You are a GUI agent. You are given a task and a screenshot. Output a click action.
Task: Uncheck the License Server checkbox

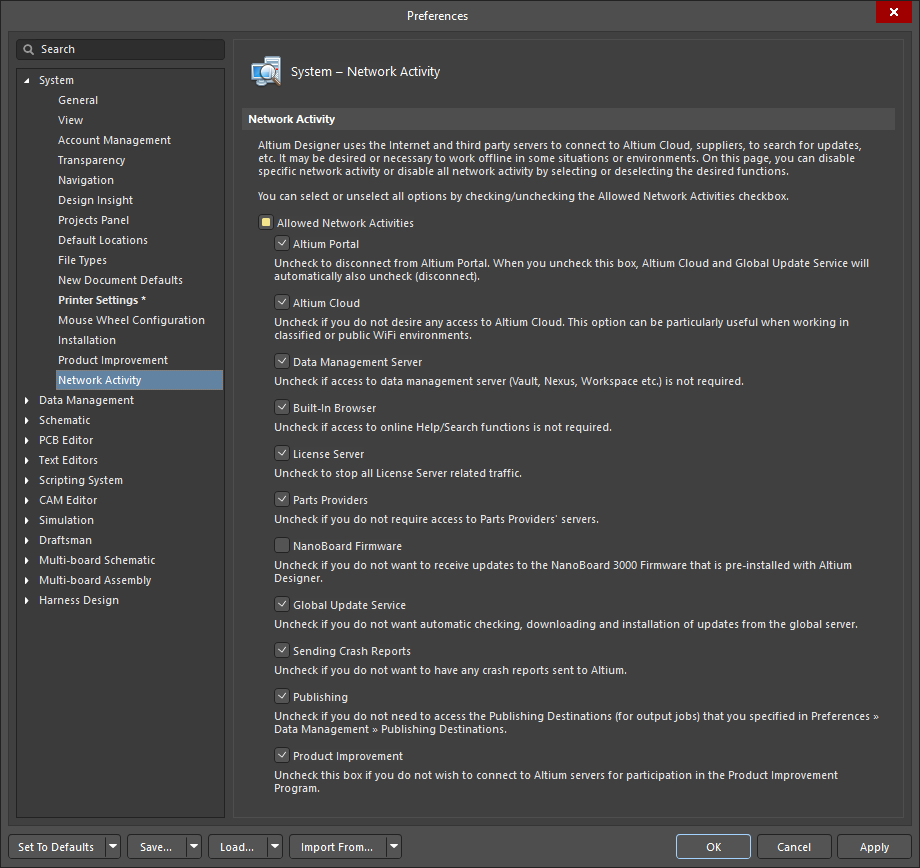[282, 453]
